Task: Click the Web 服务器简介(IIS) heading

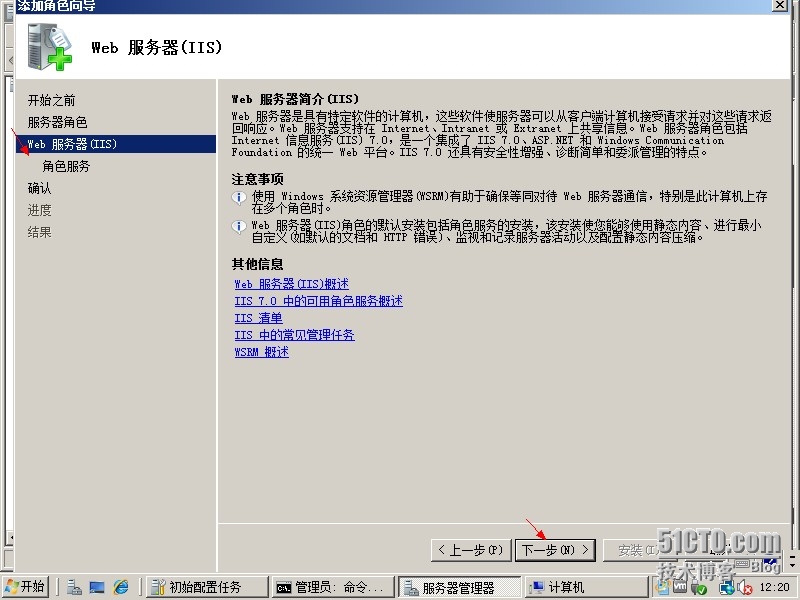Action: pos(295,98)
